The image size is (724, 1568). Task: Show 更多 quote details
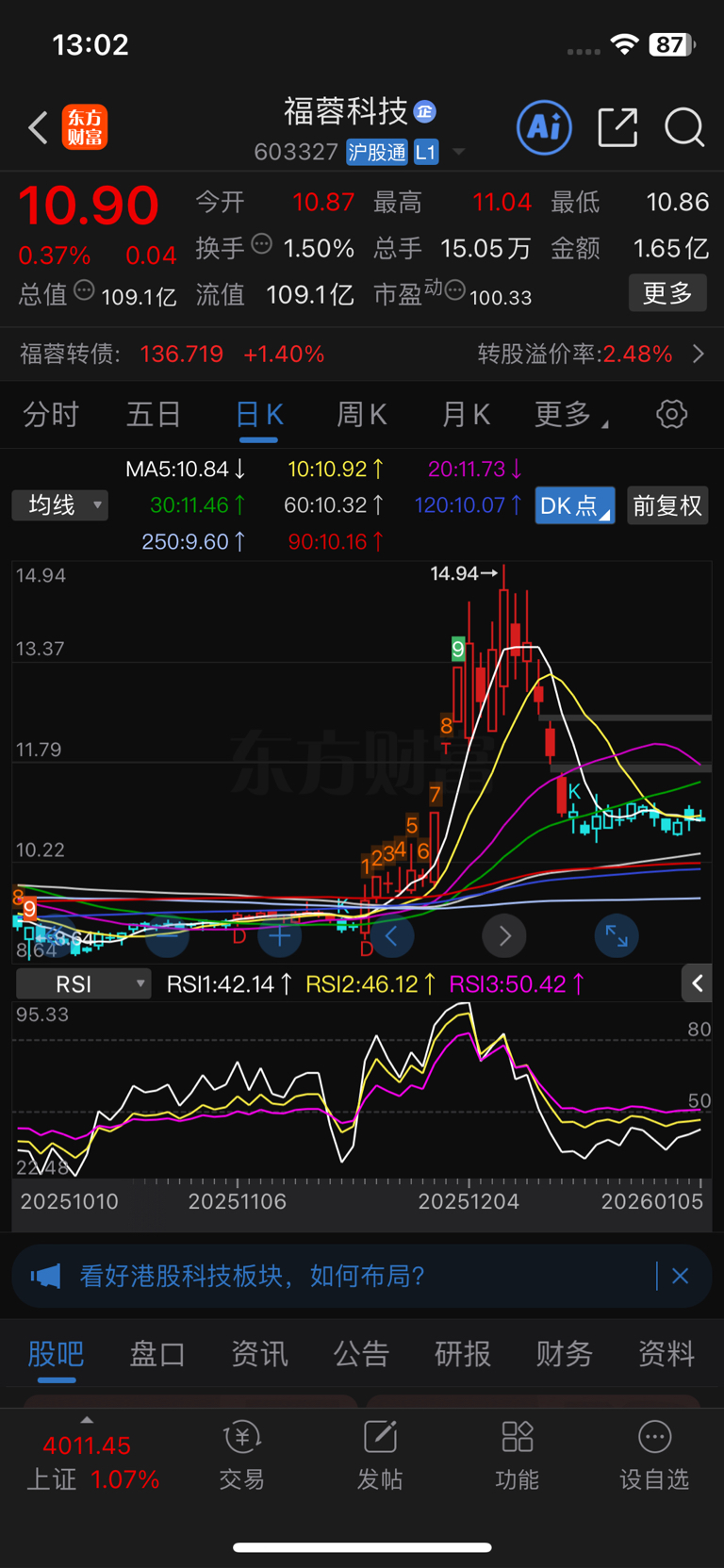pyautogui.click(x=667, y=293)
